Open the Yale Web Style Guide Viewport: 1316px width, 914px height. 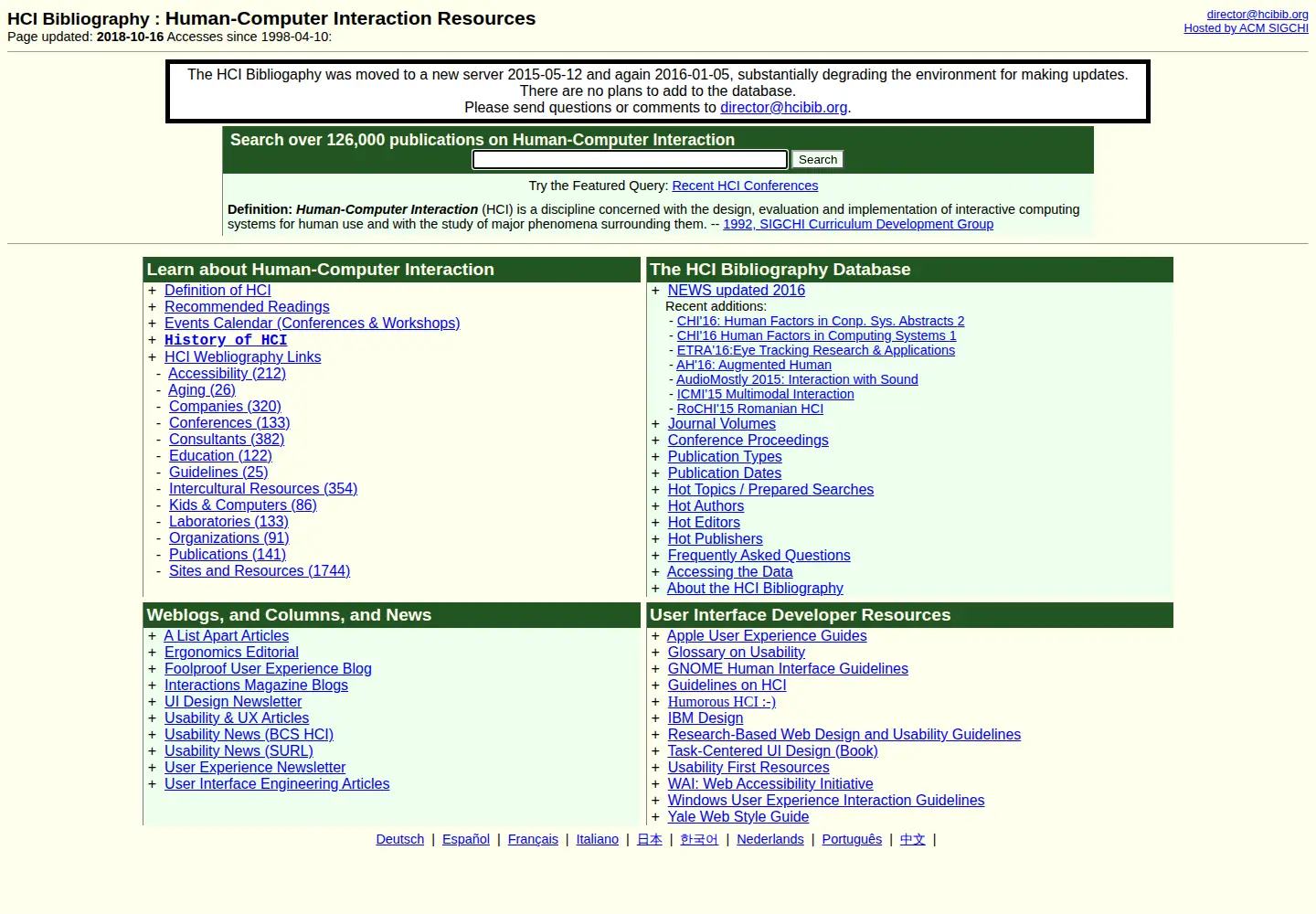[x=738, y=817]
